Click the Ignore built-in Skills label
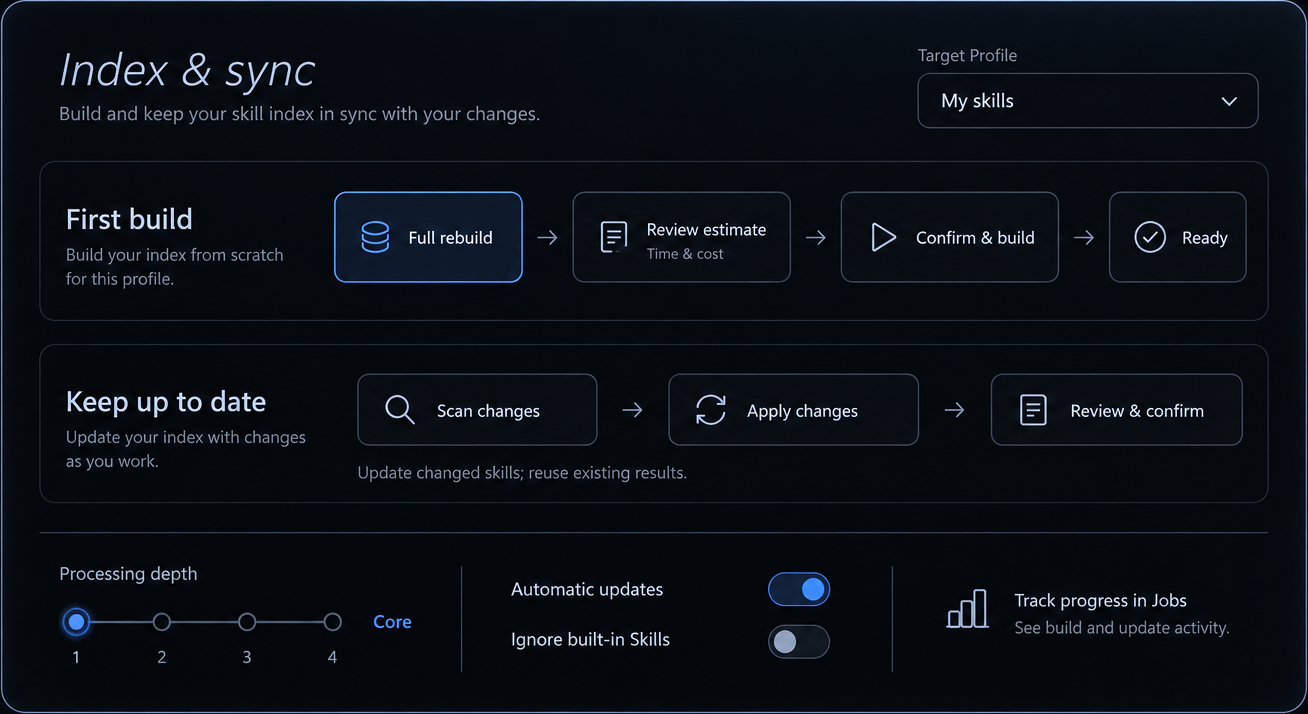The width and height of the screenshot is (1308, 714). 590,640
